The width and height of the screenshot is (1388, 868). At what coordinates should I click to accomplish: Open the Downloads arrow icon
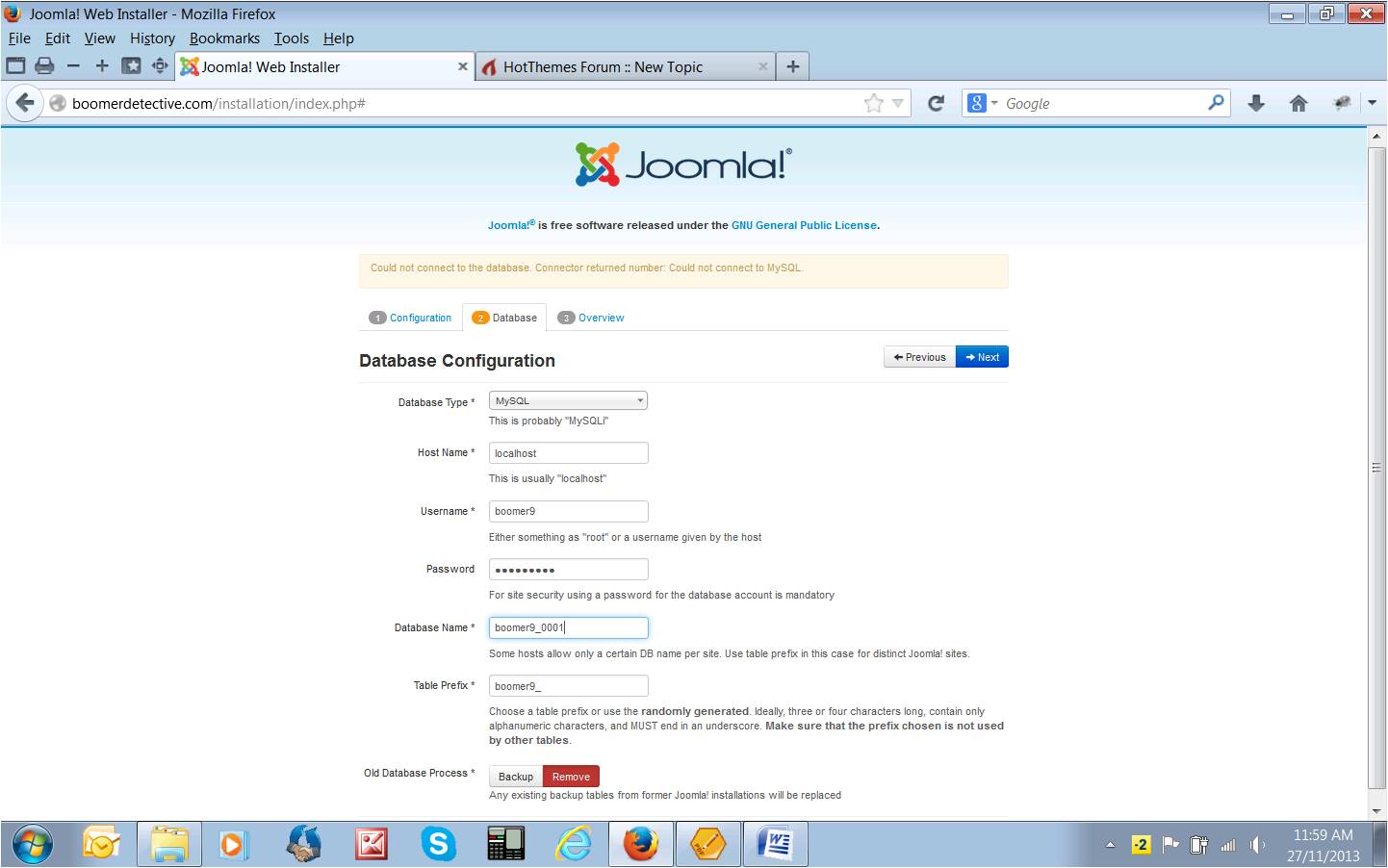(1256, 103)
